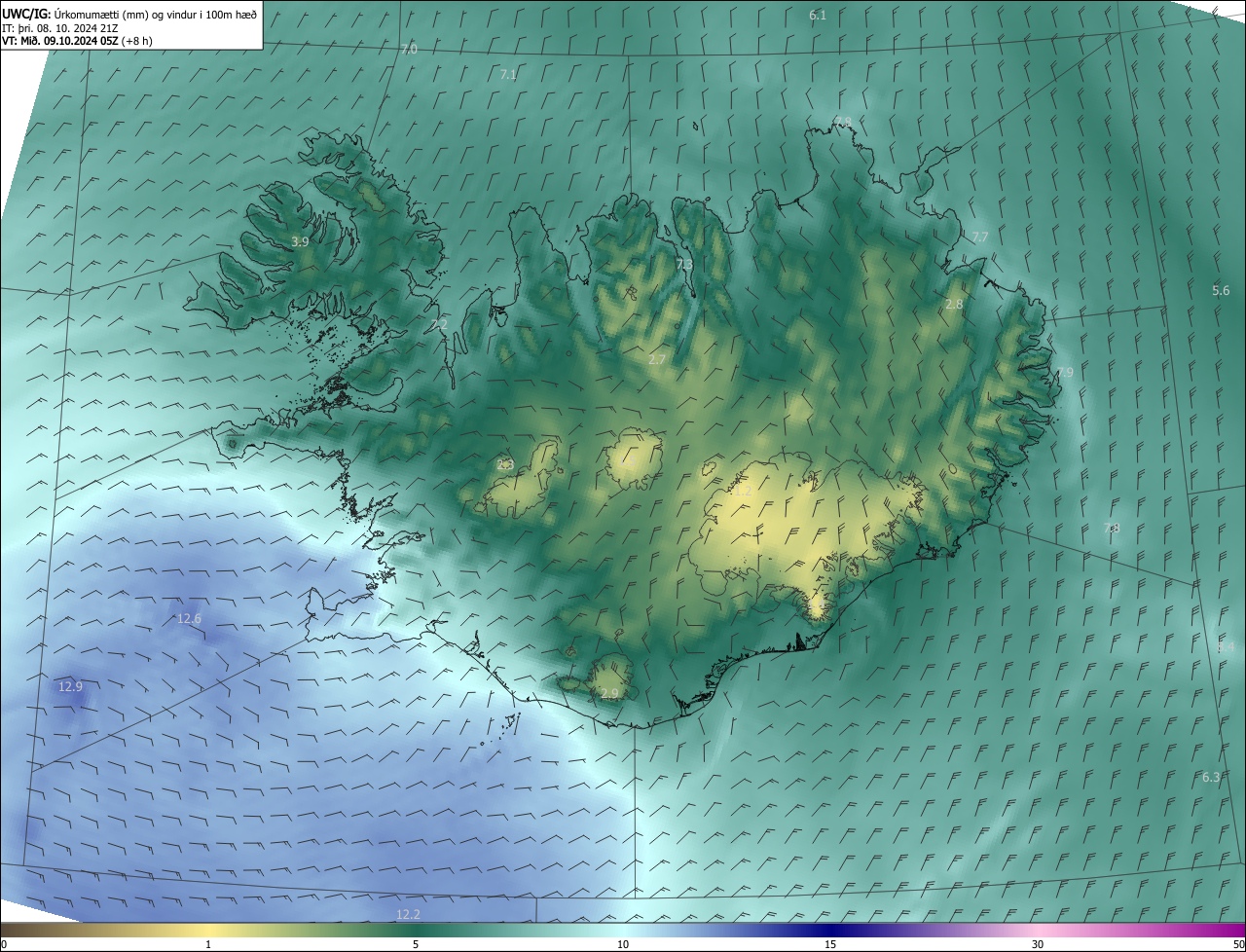The image size is (1246, 952).
Task: Click the legend tick label 50
Action: click(1237, 944)
